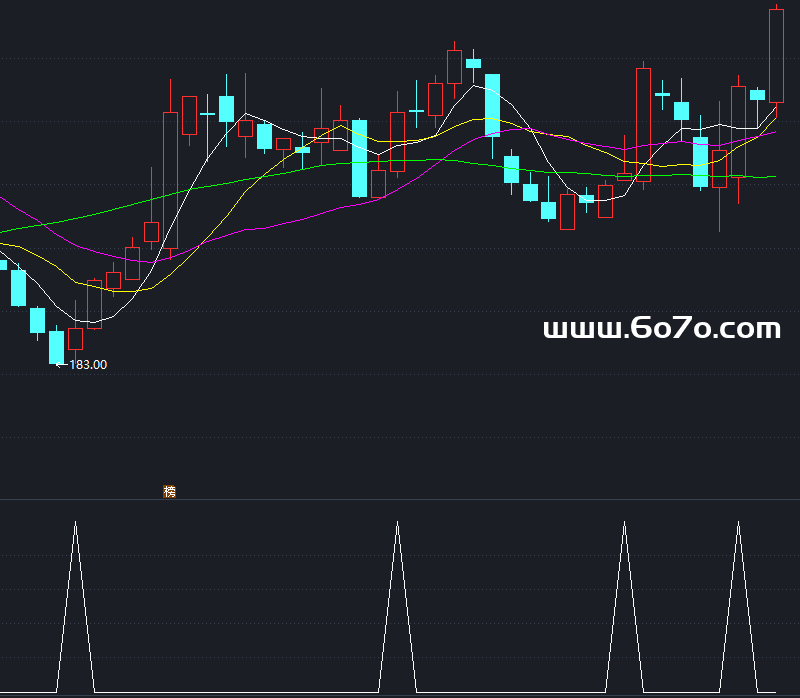Viewport: 800px width, 698px height.
Task: Click the third signal spike in indicator panel
Action: coord(624,606)
